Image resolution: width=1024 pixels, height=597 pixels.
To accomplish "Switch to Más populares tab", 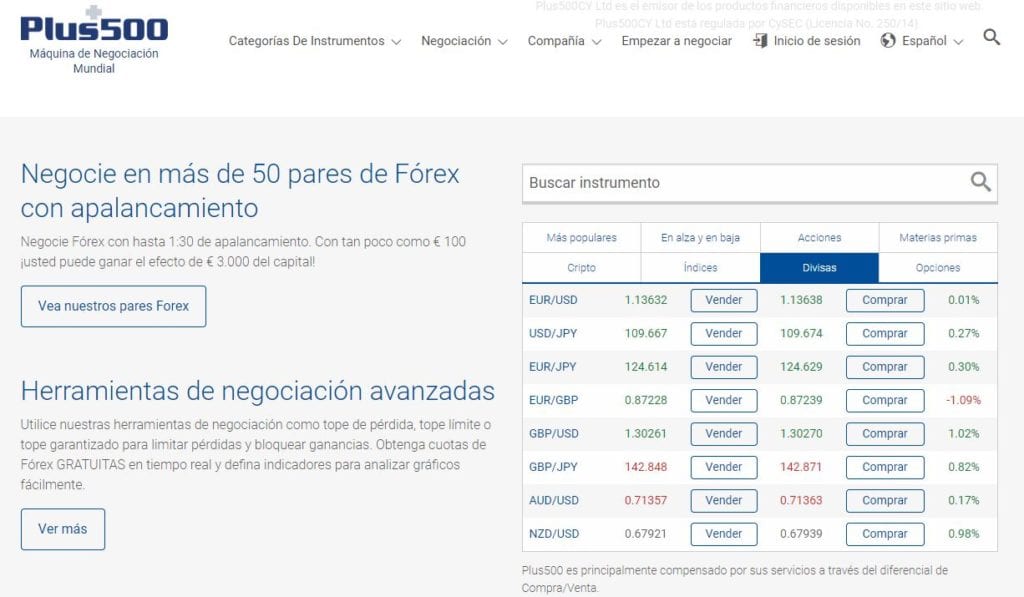I will tap(581, 238).
